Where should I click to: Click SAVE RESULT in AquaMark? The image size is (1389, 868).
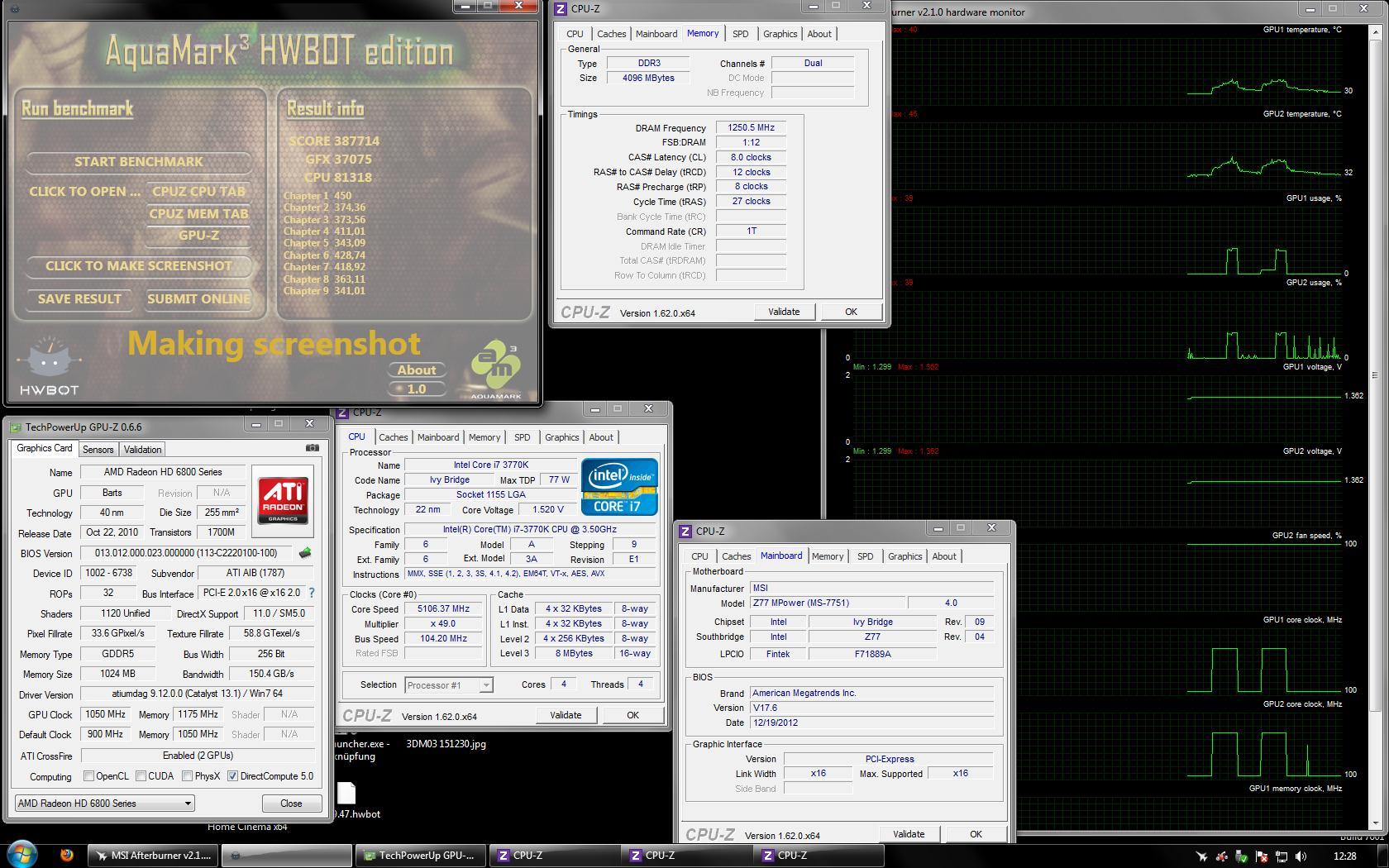79,298
